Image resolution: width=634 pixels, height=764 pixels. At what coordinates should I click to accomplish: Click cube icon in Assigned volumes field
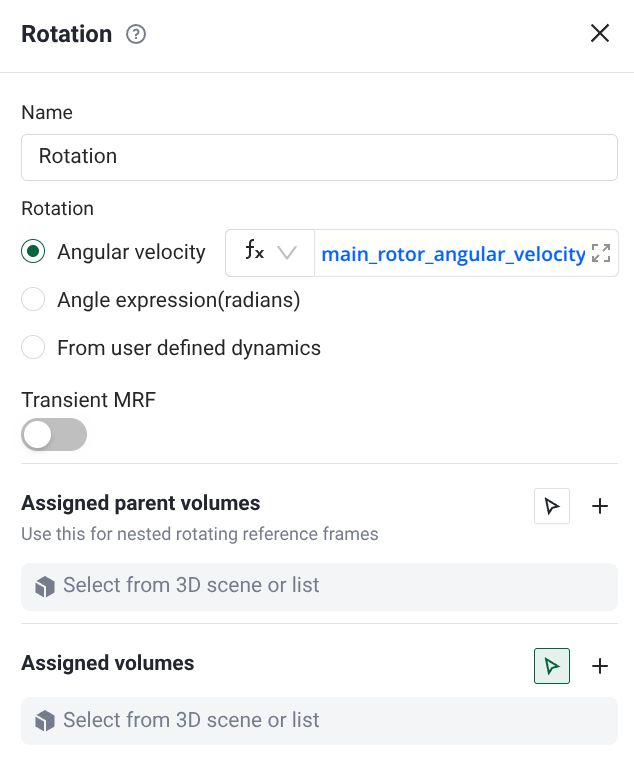pos(45,721)
